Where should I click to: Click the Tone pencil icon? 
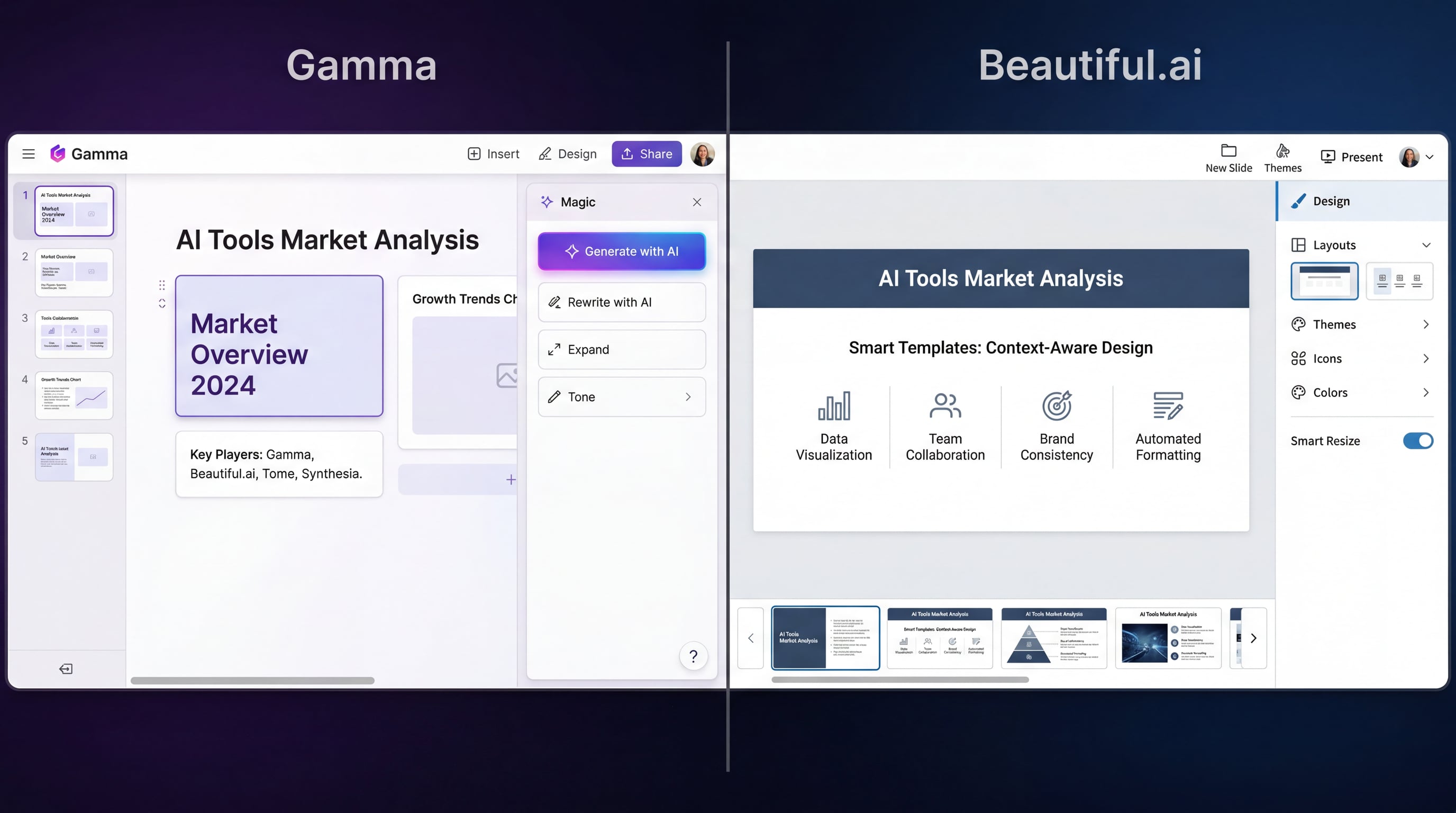pyautogui.click(x=554, y=397)
